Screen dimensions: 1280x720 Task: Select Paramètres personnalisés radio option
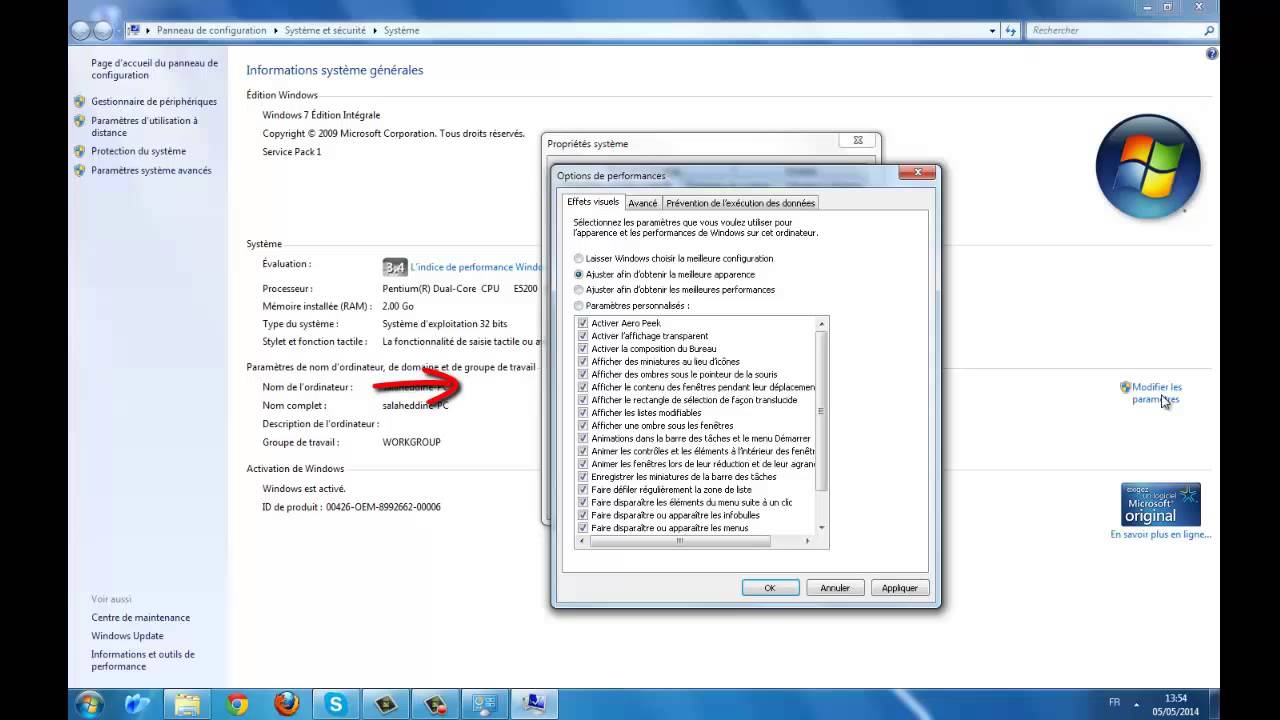(x=579, y=306)
